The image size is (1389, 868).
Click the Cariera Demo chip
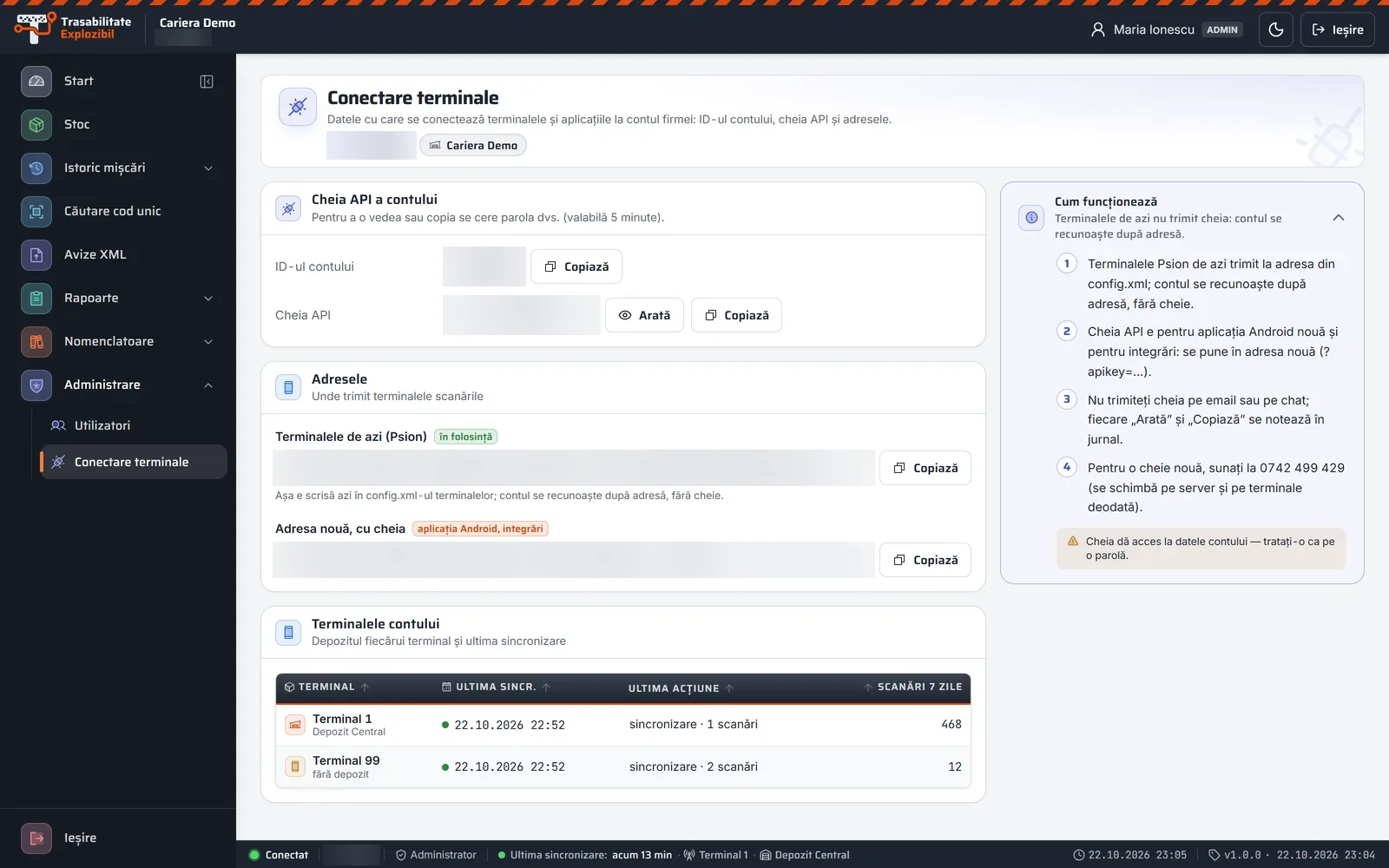473,145
